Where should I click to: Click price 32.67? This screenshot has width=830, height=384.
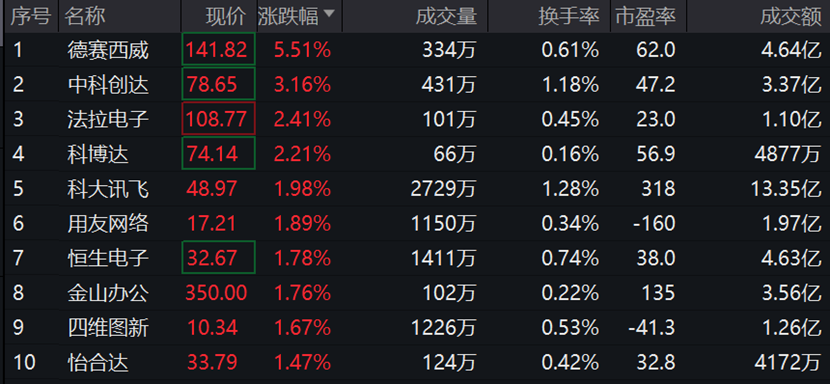point(212,258)
